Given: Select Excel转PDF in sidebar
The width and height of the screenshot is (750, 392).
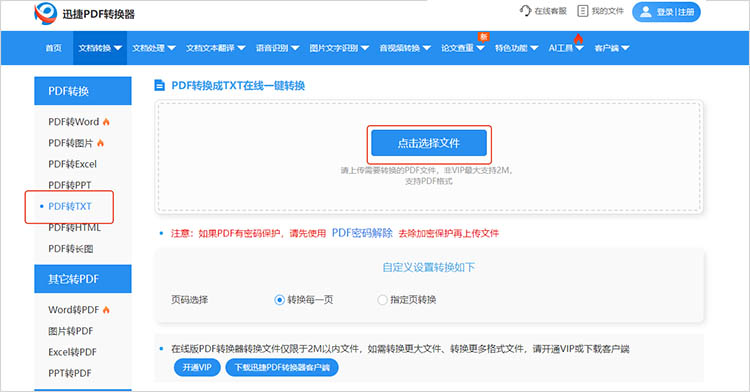Looking at the screenshot, I should point(72,352).
